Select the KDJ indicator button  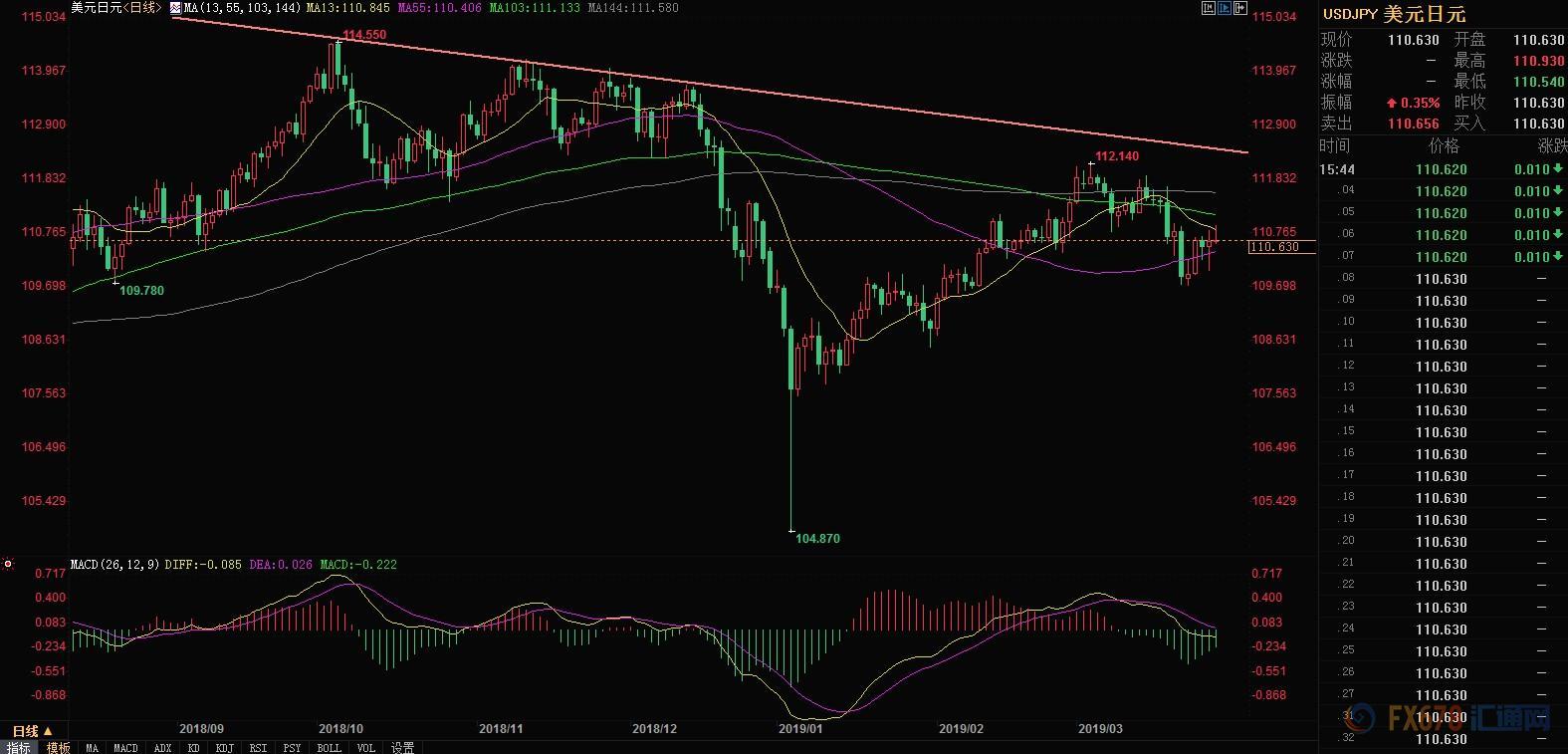coord(224,747)
